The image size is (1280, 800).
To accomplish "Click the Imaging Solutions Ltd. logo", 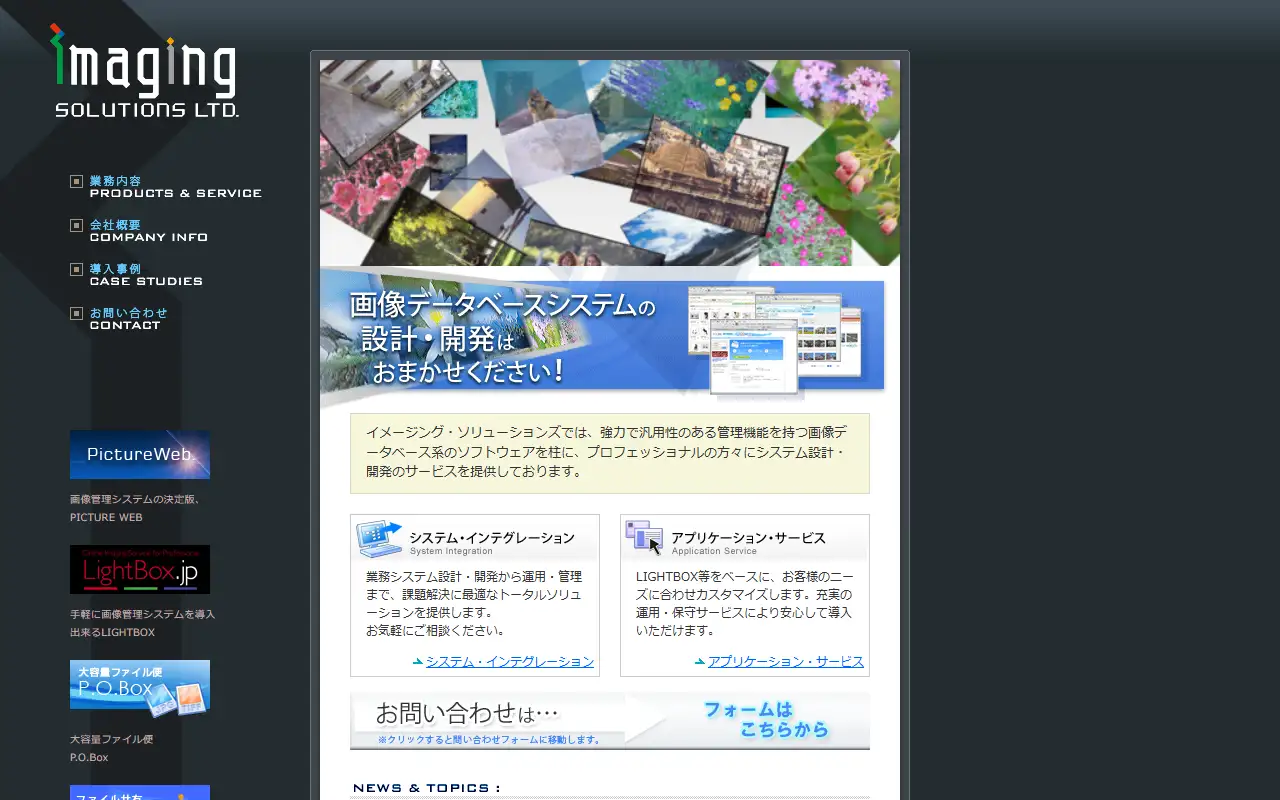I will tap(145, 70).
